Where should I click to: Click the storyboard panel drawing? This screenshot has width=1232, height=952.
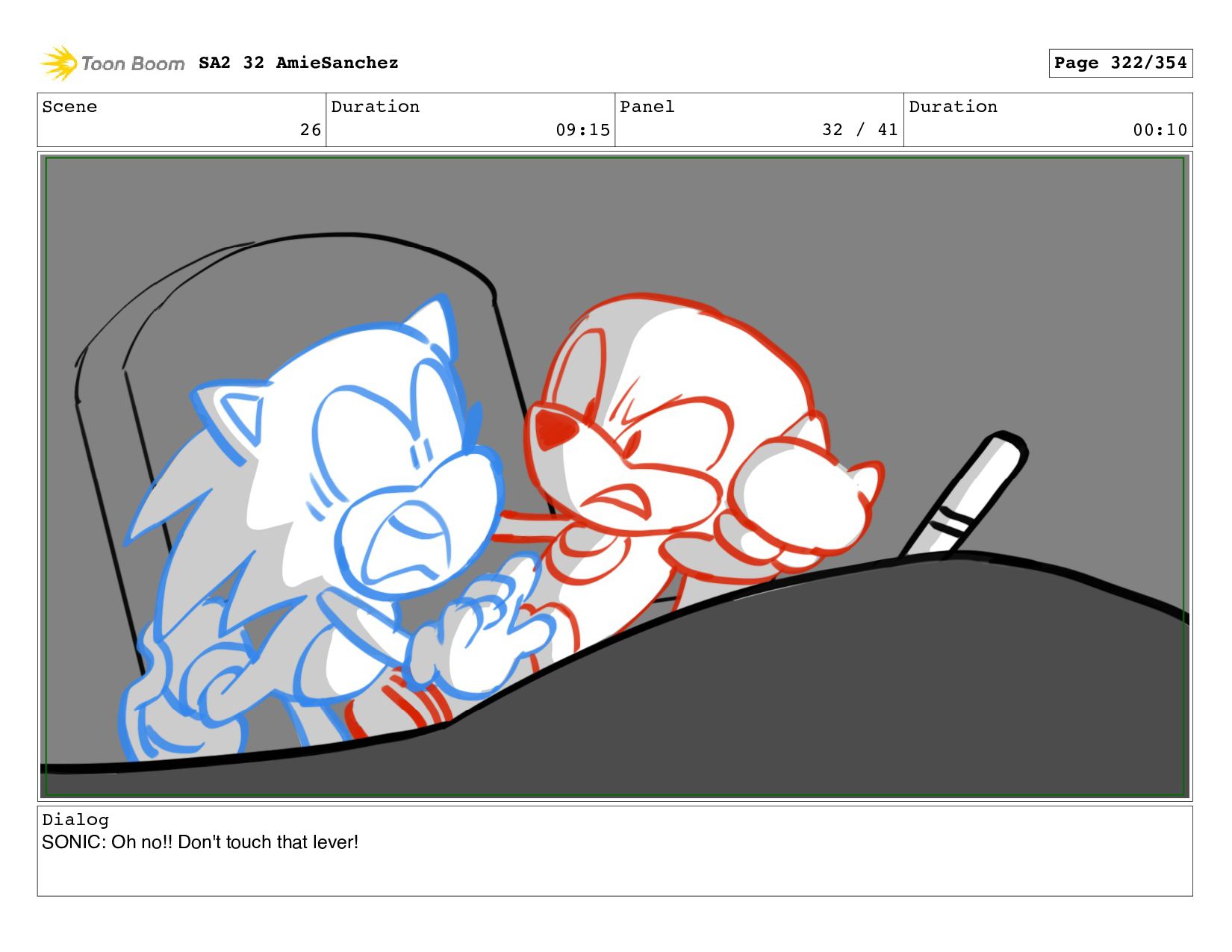click(x=615, y=476)
